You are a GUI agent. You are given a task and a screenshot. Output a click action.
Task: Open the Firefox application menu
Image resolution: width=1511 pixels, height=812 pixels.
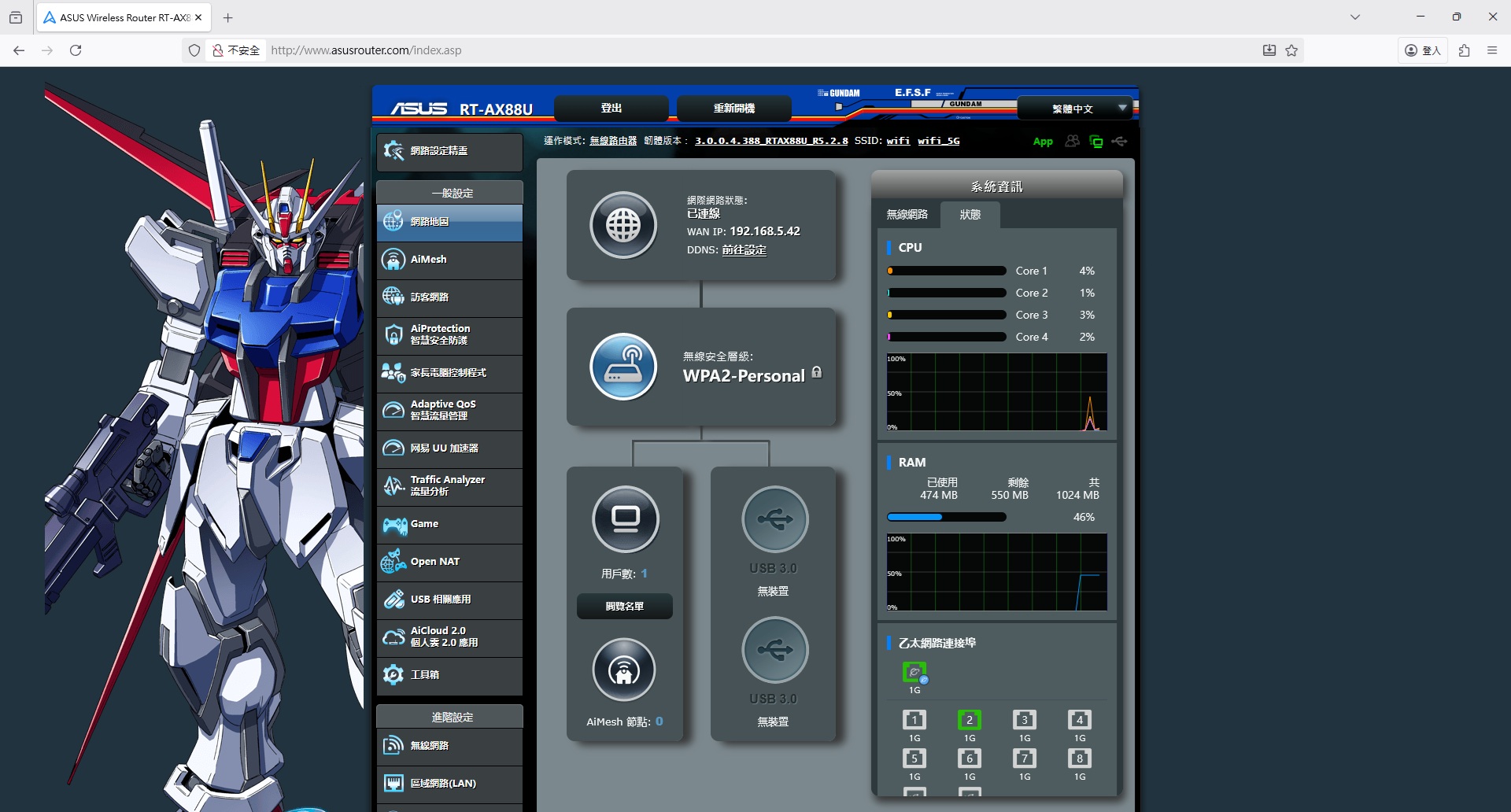pos(1492,50)
